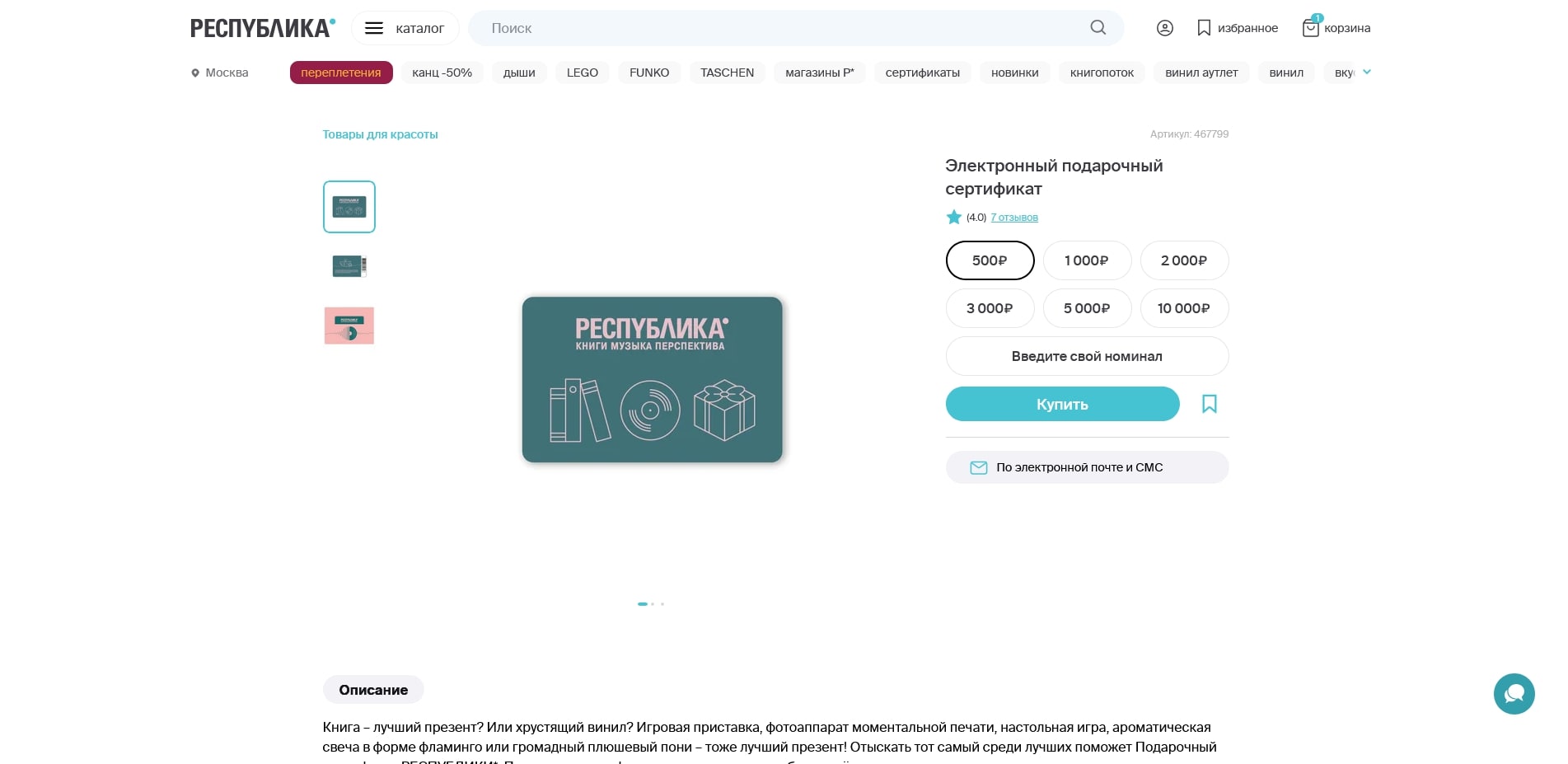Open the избранное favorites list
Screen dimensions: 1568x764
(x=1238, y=28)
